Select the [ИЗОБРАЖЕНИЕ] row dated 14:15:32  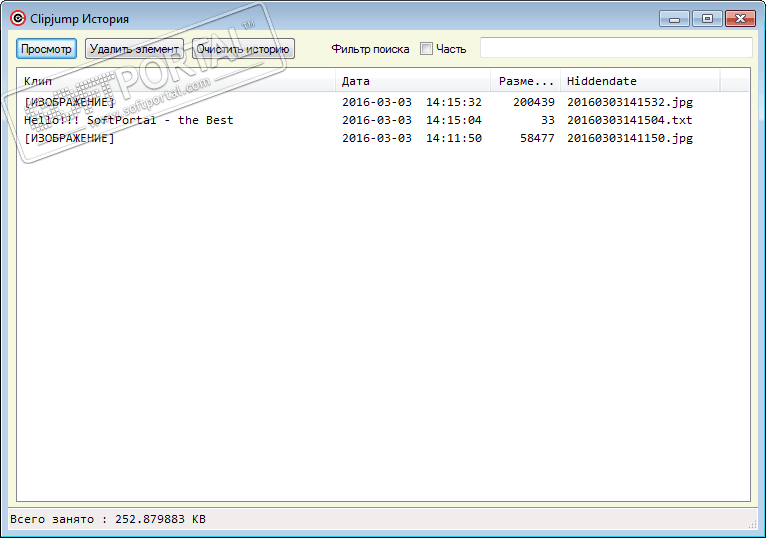tap(383, 102)
